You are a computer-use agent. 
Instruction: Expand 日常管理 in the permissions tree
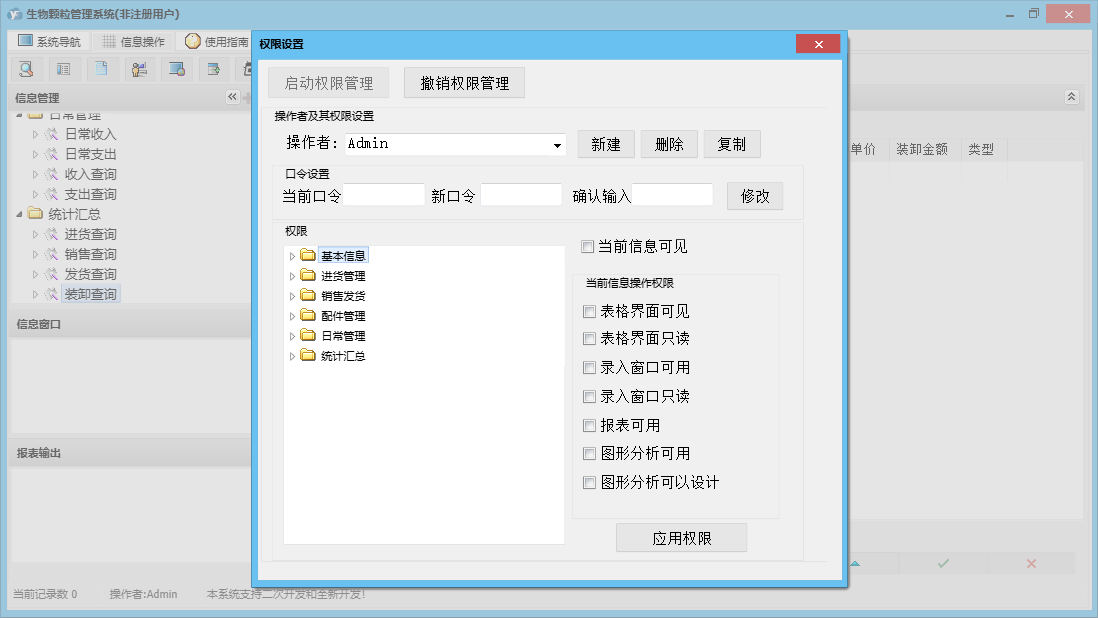[292, 337]
